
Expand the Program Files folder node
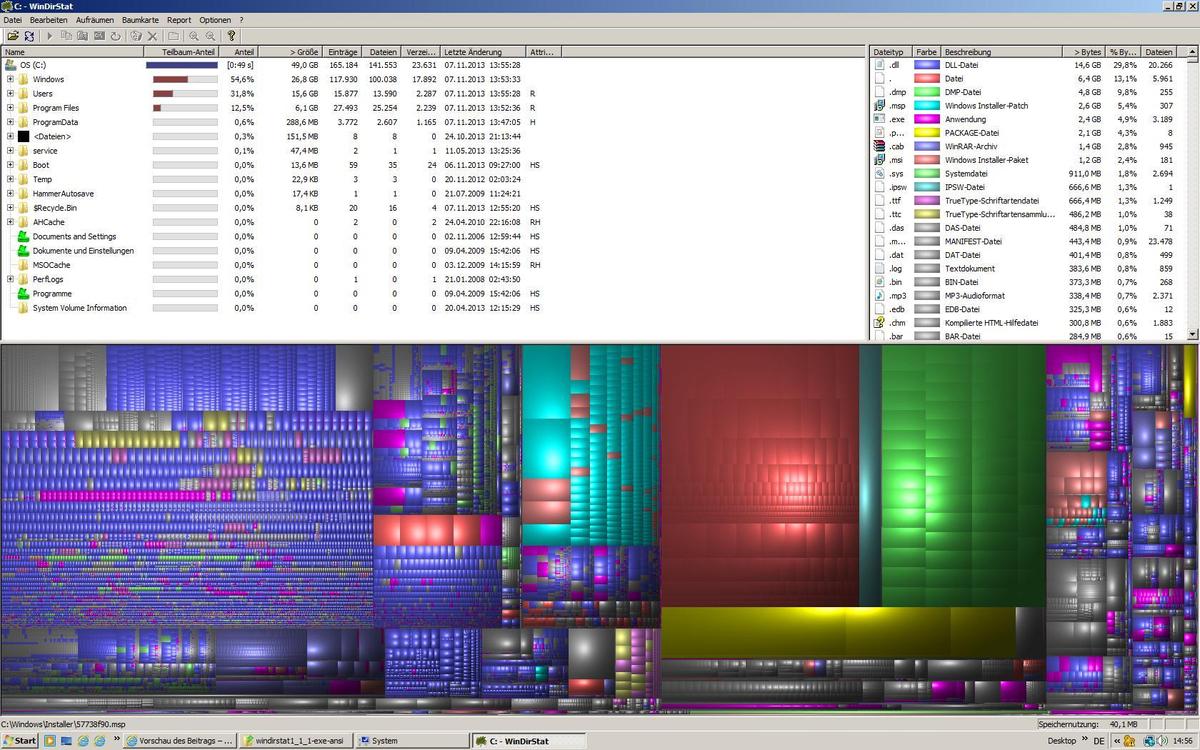[10, 108]
